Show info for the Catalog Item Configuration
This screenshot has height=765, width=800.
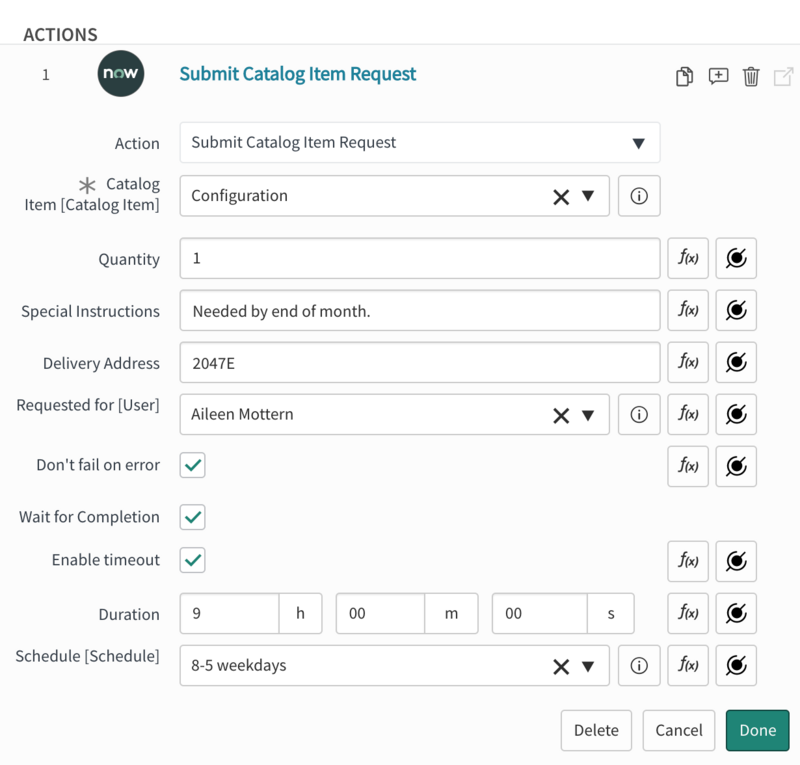[639, 196]
